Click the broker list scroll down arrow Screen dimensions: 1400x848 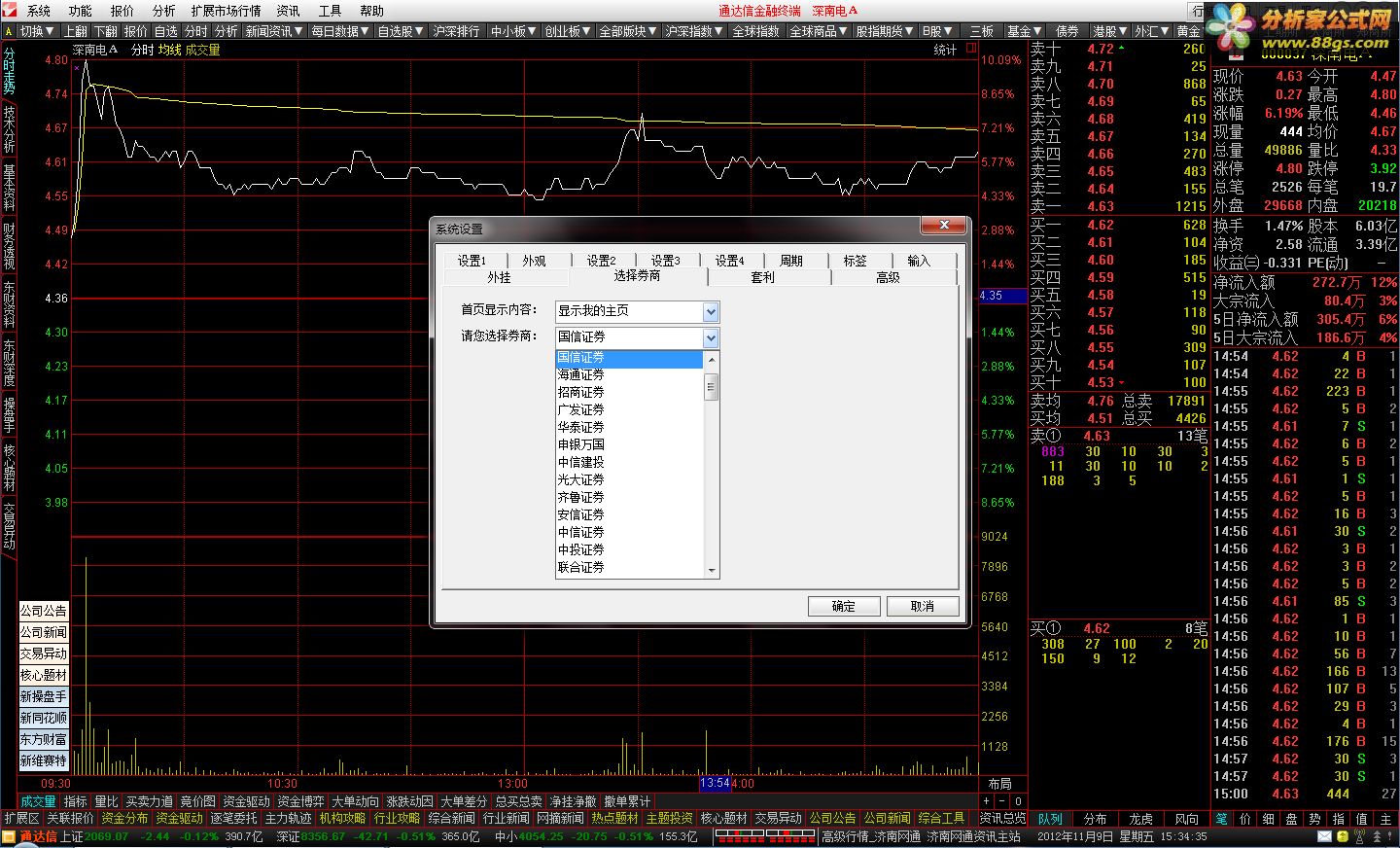point(712,571)
